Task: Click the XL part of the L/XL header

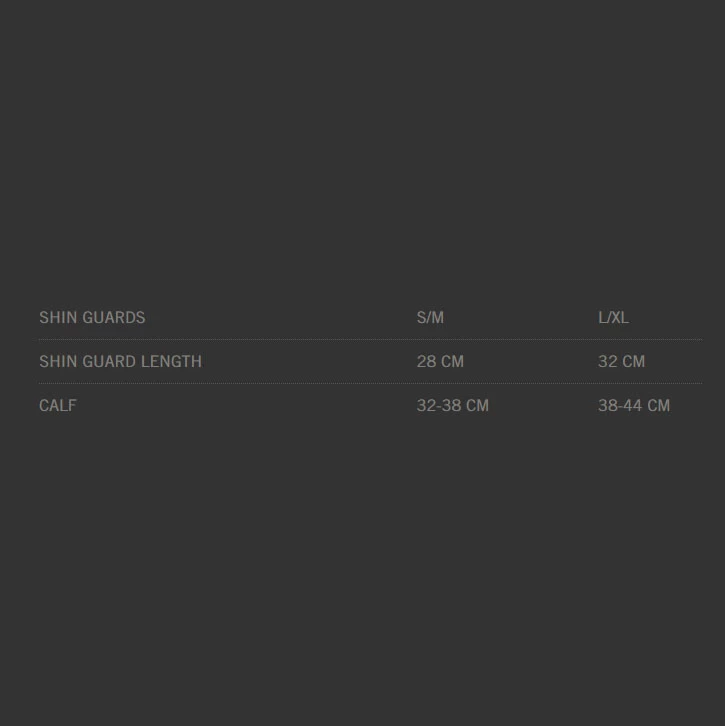Action: tap(620, 318)
